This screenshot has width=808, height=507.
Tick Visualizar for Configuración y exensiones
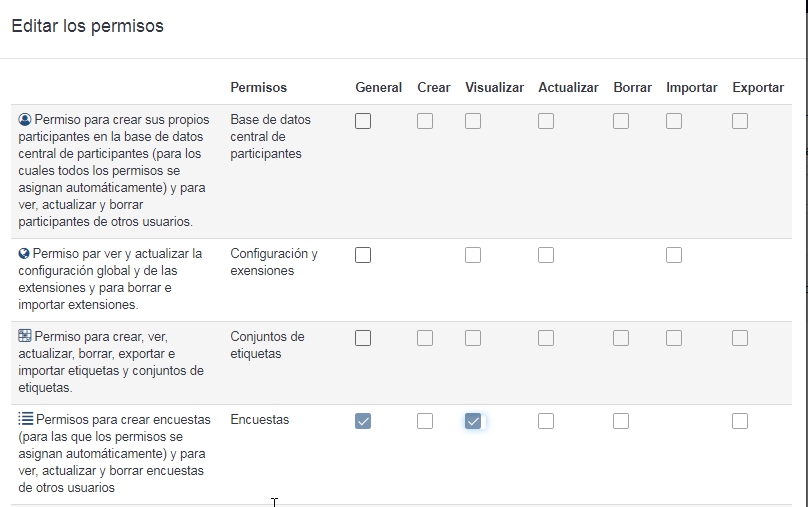click(x=473, y=255)
